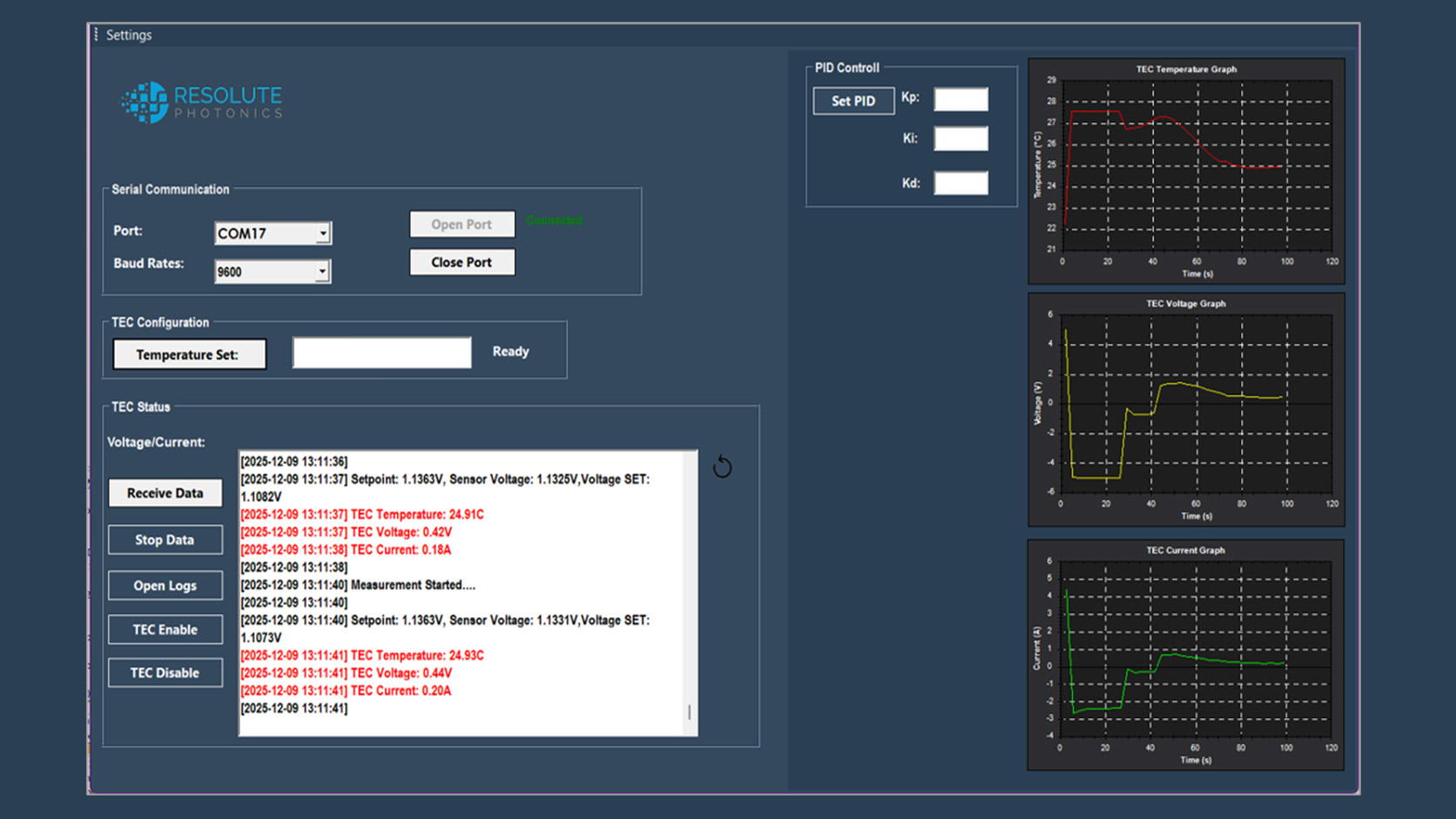
Task: Click the 'TEC Voltage: 0.42V' log line
Action: click(347, 532)
